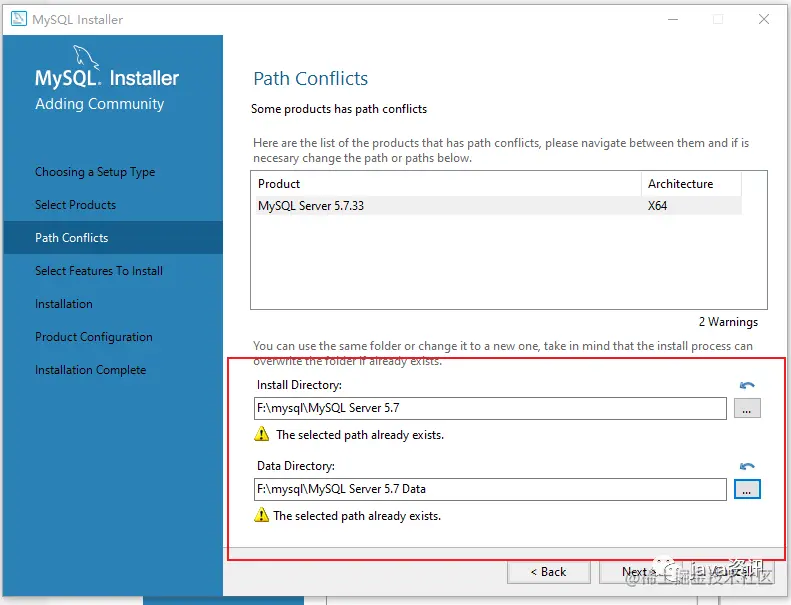Screen dimensions: 791x605
Task: Browse for the Data Directory folder
Action: [747, 489]
